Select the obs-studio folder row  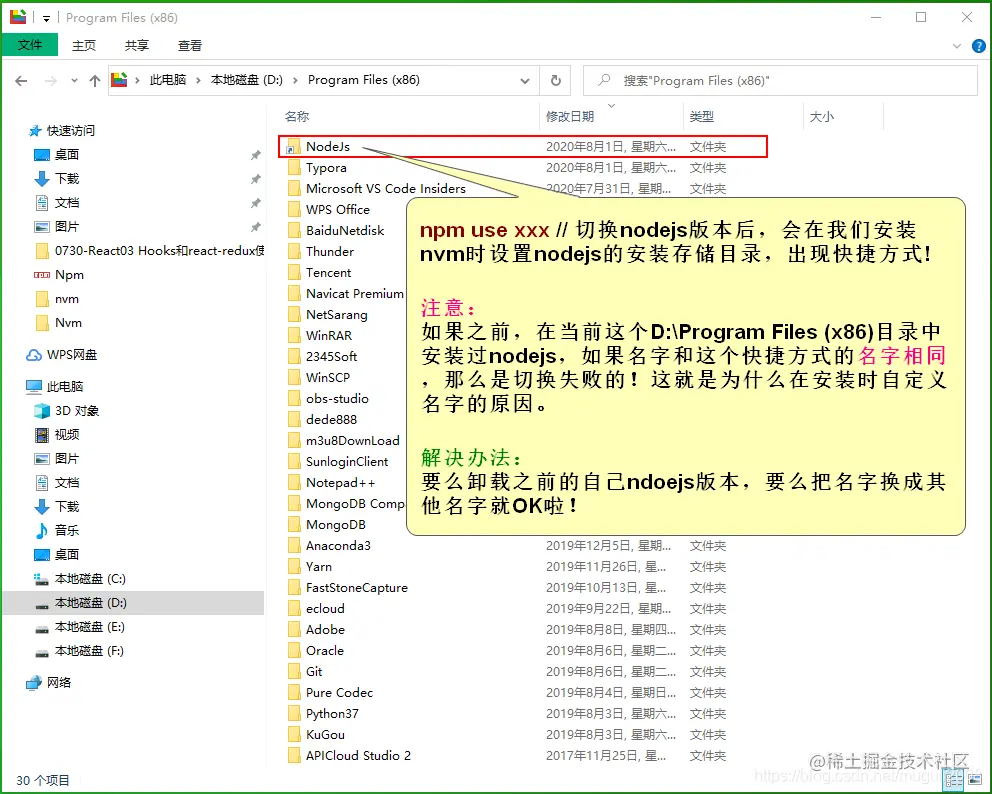click(328, 399)
